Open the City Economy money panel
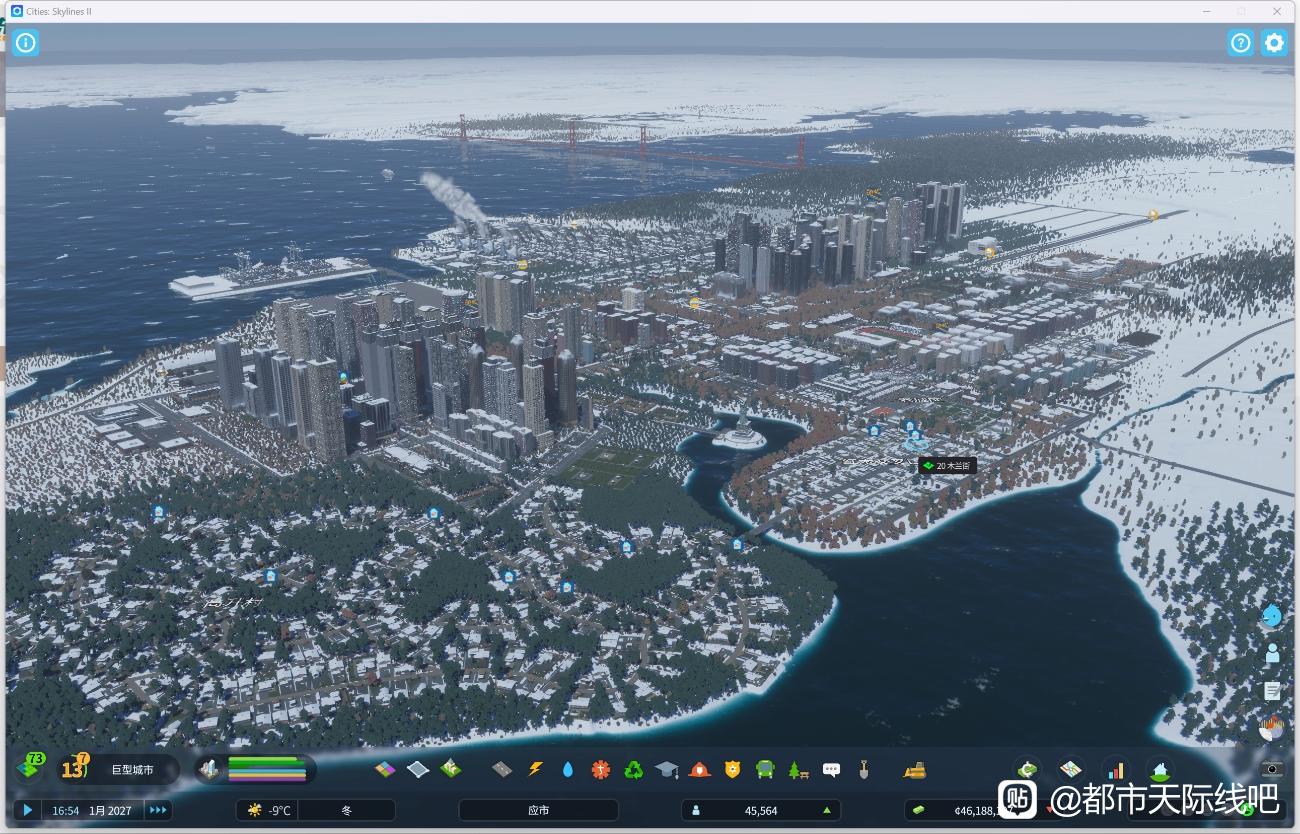The height and width of the screenshot is (834, 1300). pyautogui.click(x=1027, y=769)
